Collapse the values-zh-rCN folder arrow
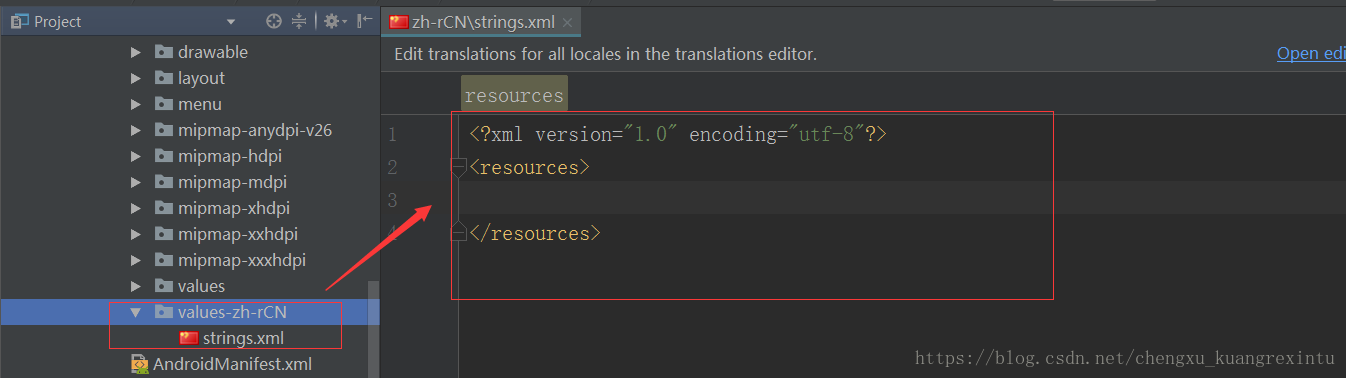1346x378 pixels. (x=136, y=312)
